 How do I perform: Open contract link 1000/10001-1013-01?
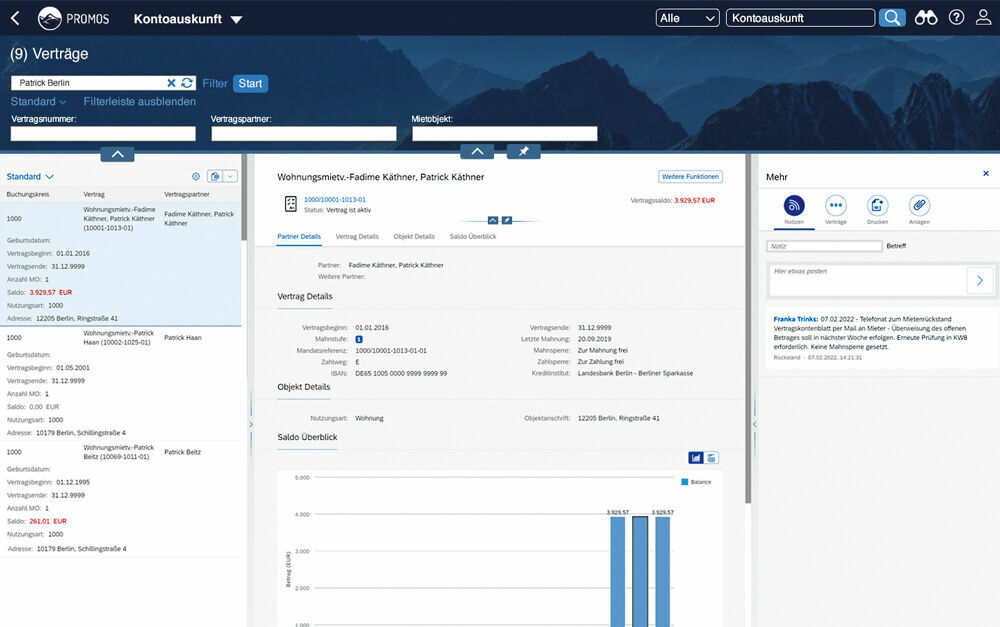click(335, 200)
